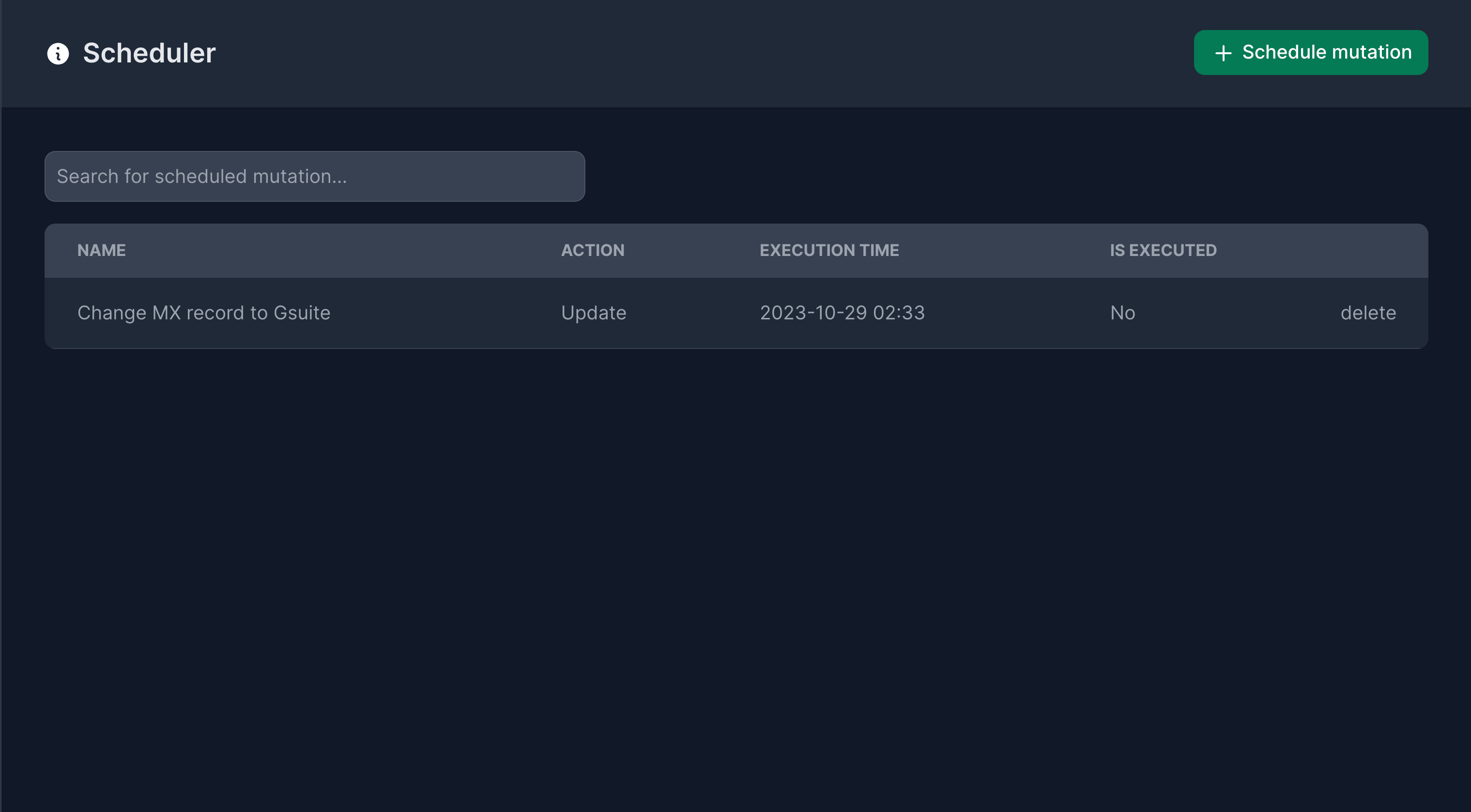Click the IS EXECUTED column header
The image size is (1471, 812).
pyautogui.click(x=1163, y=250)
